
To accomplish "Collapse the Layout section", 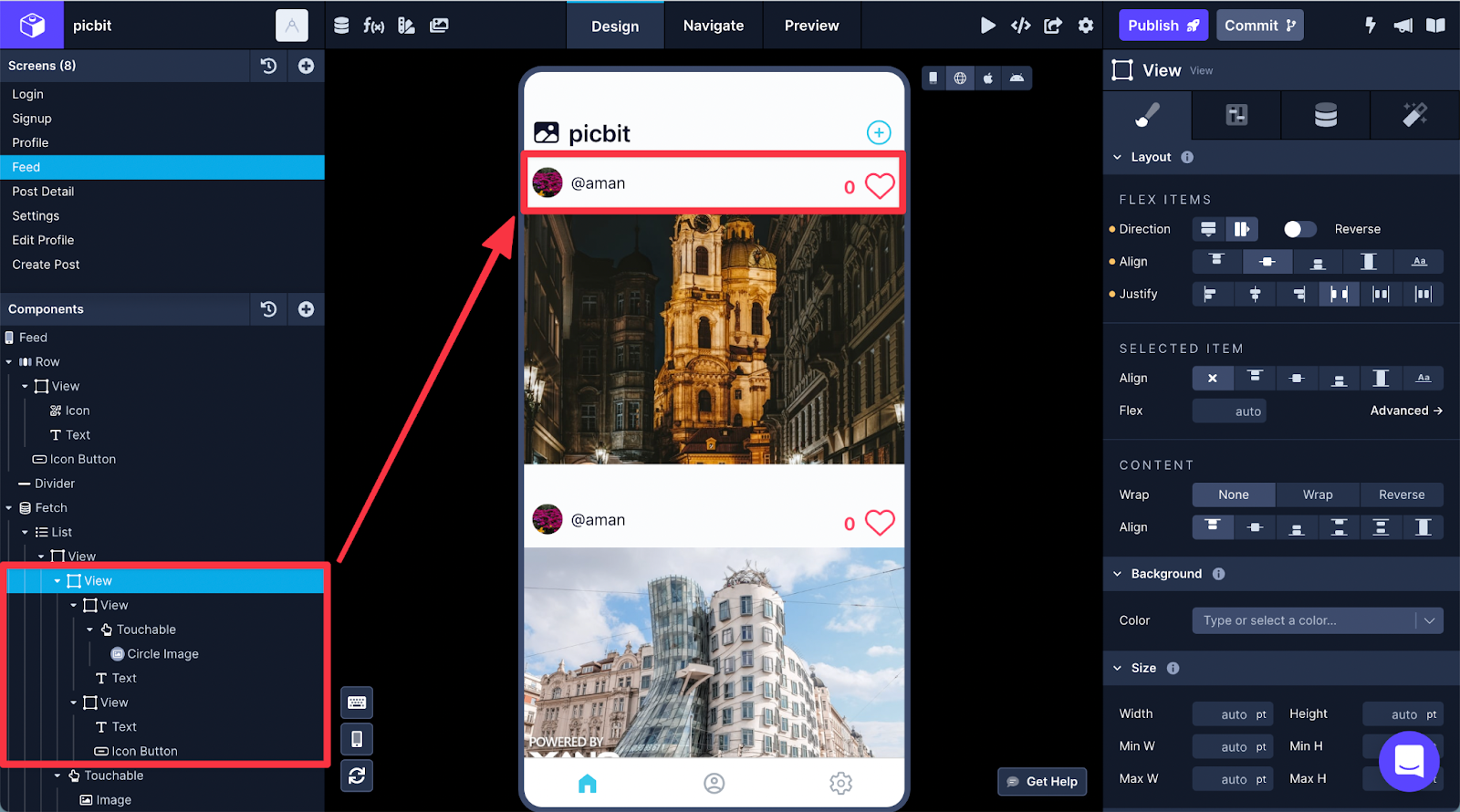I will point(1118,157).
